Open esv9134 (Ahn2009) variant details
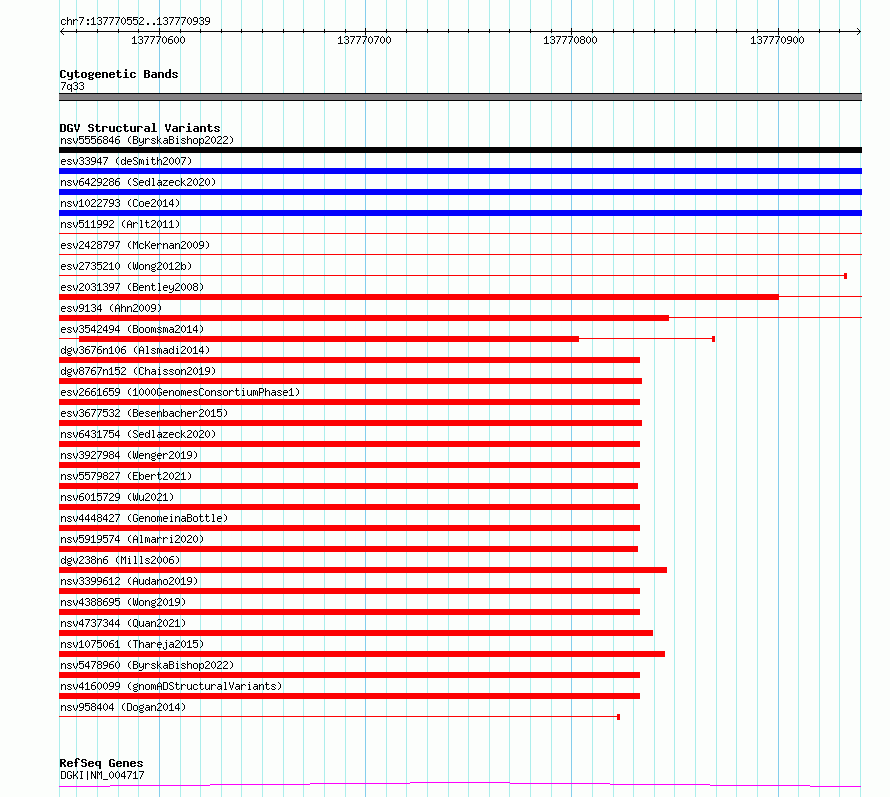890x797 pixels. 111,308
